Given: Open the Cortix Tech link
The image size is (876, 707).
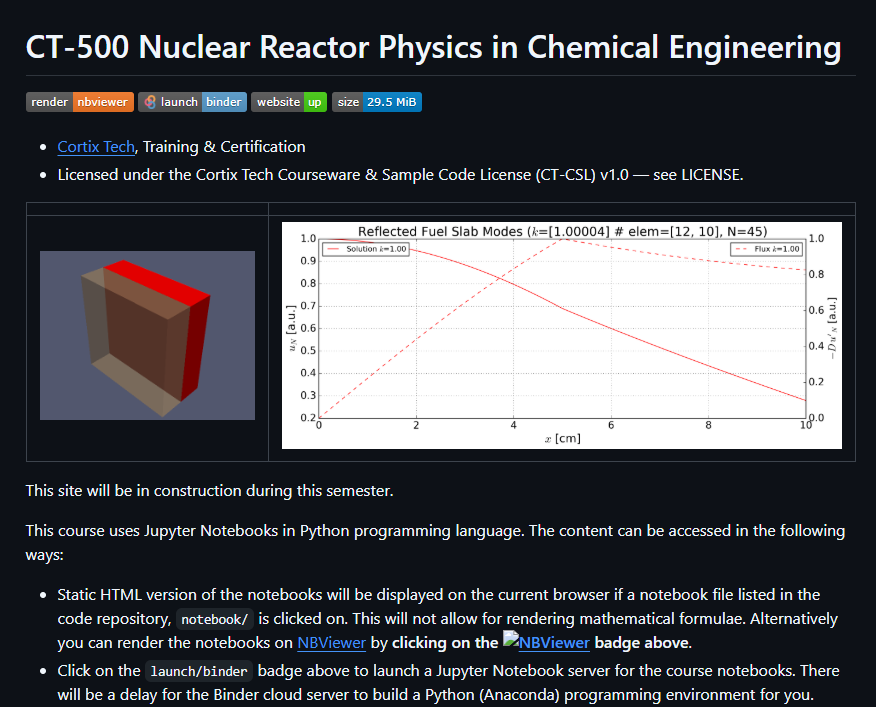Looking at the screenshot, I should [x=95, y=147].
